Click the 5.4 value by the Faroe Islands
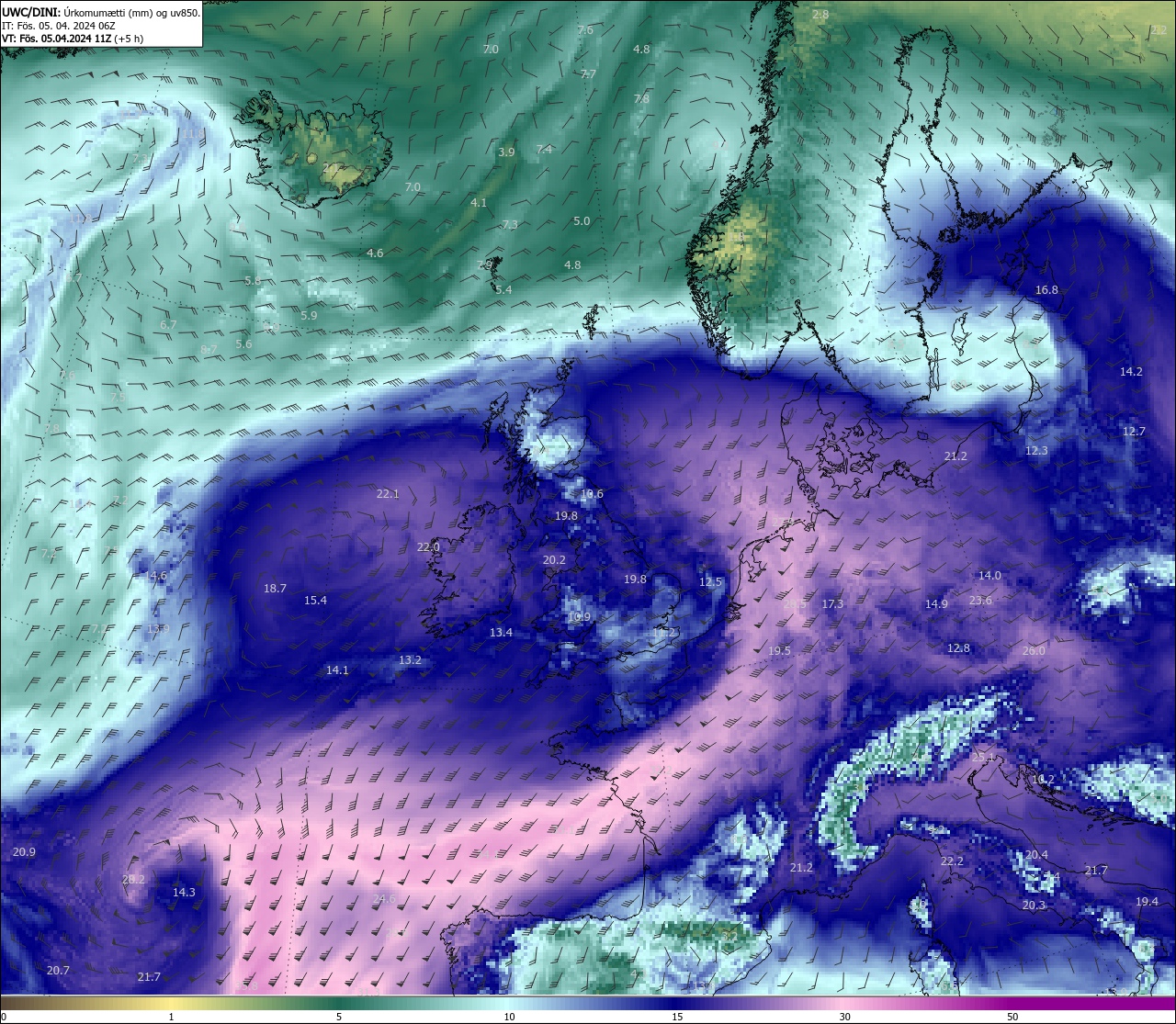Viewport: 1176px width, 1024px height. tap(503, 290)
